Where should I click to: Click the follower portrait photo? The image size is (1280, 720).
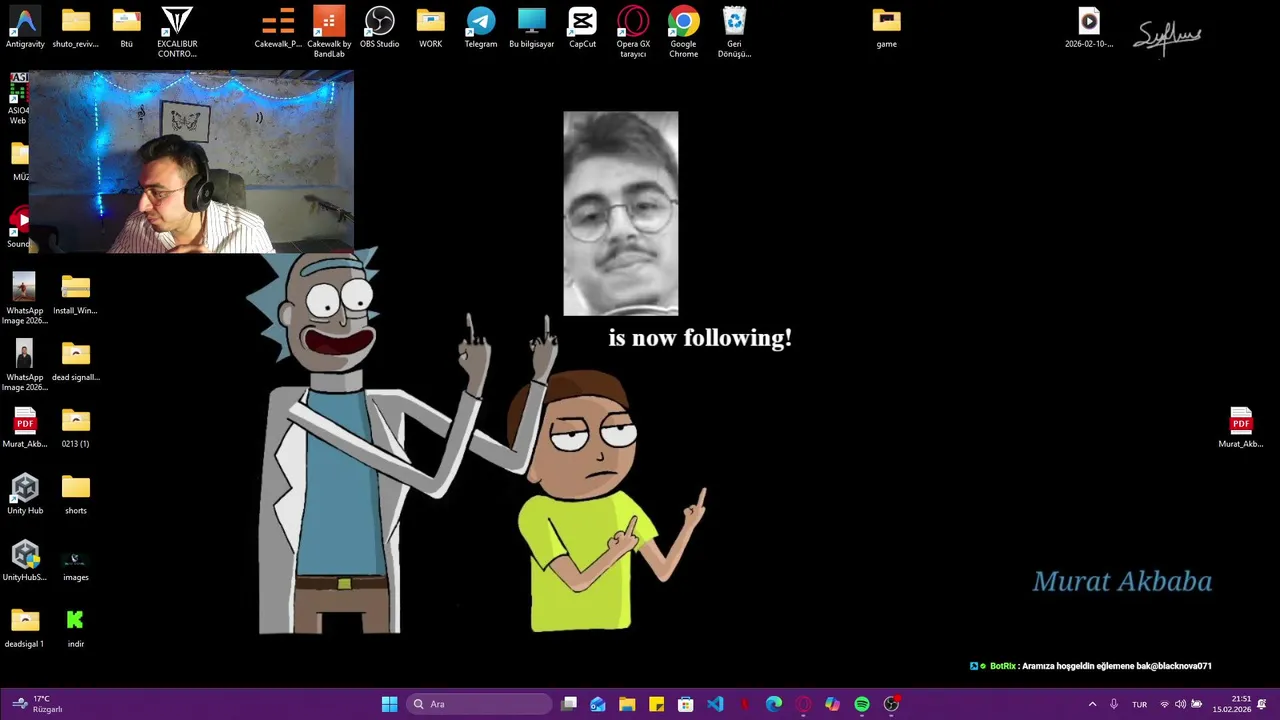[620, 214]
